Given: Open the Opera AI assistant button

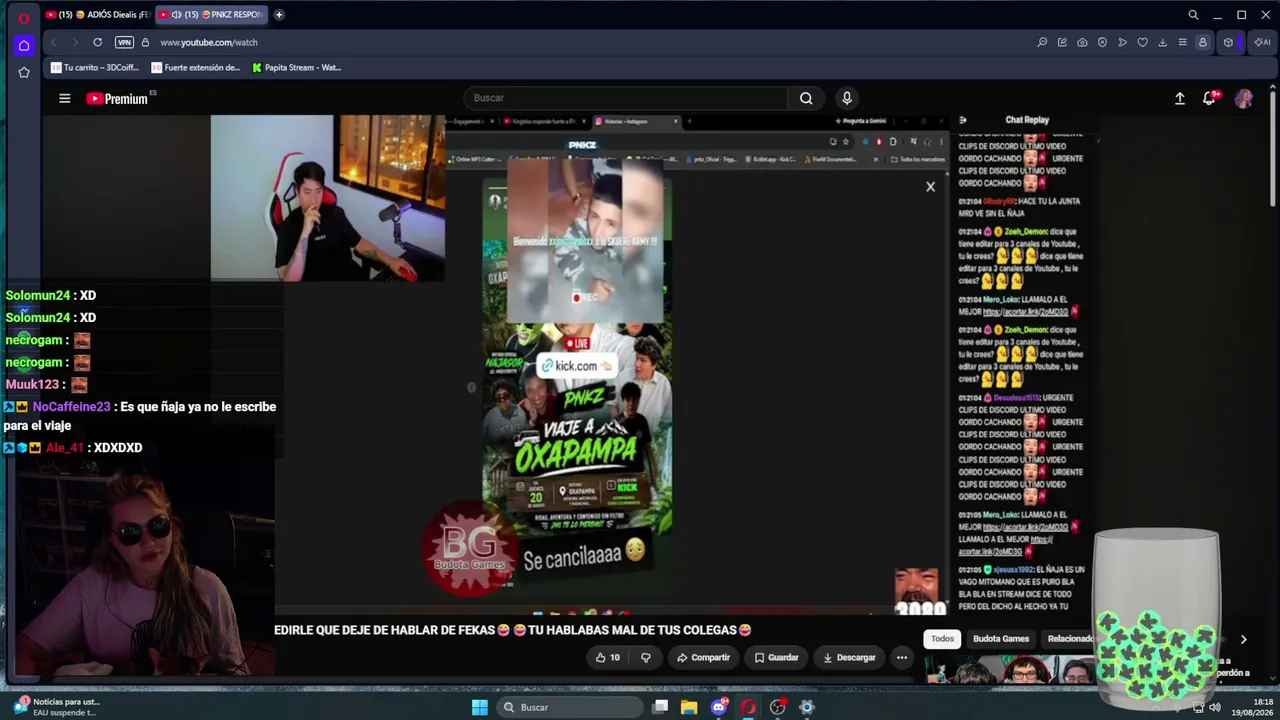Looking at the screenshot, I should (x=1262, y=42).
